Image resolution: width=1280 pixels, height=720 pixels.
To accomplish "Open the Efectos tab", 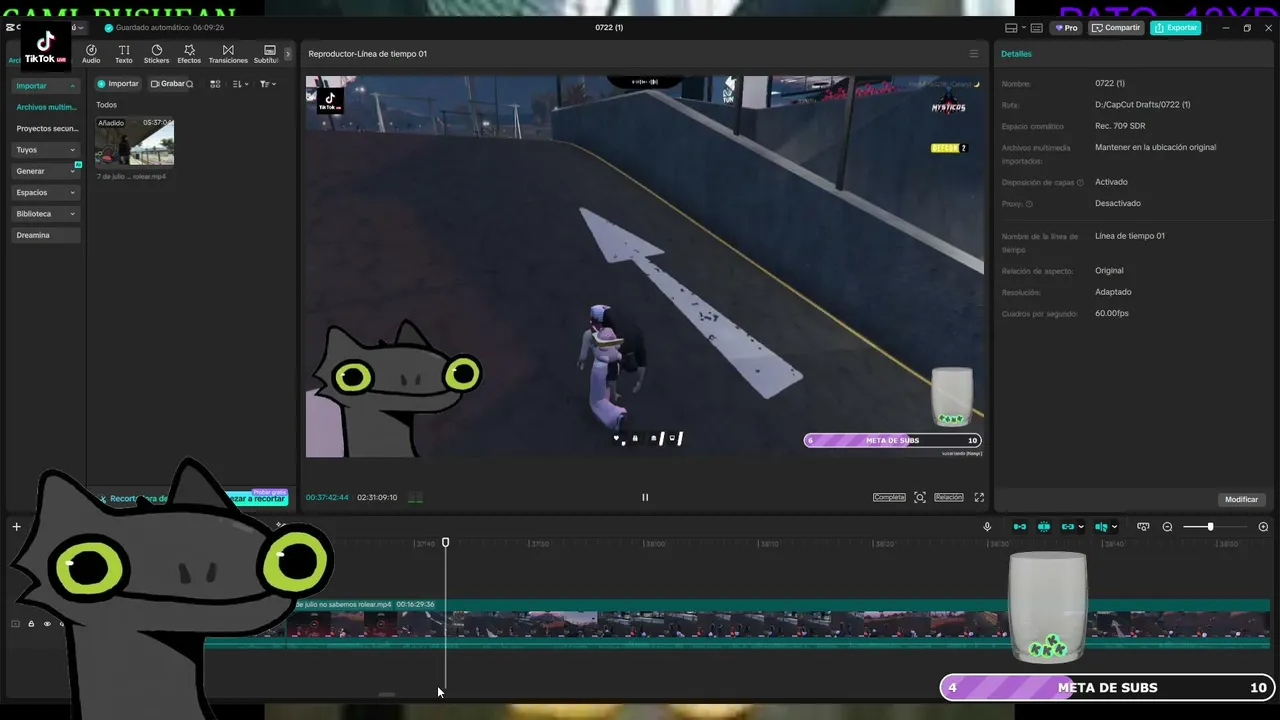I will click(x=189, y=54).
